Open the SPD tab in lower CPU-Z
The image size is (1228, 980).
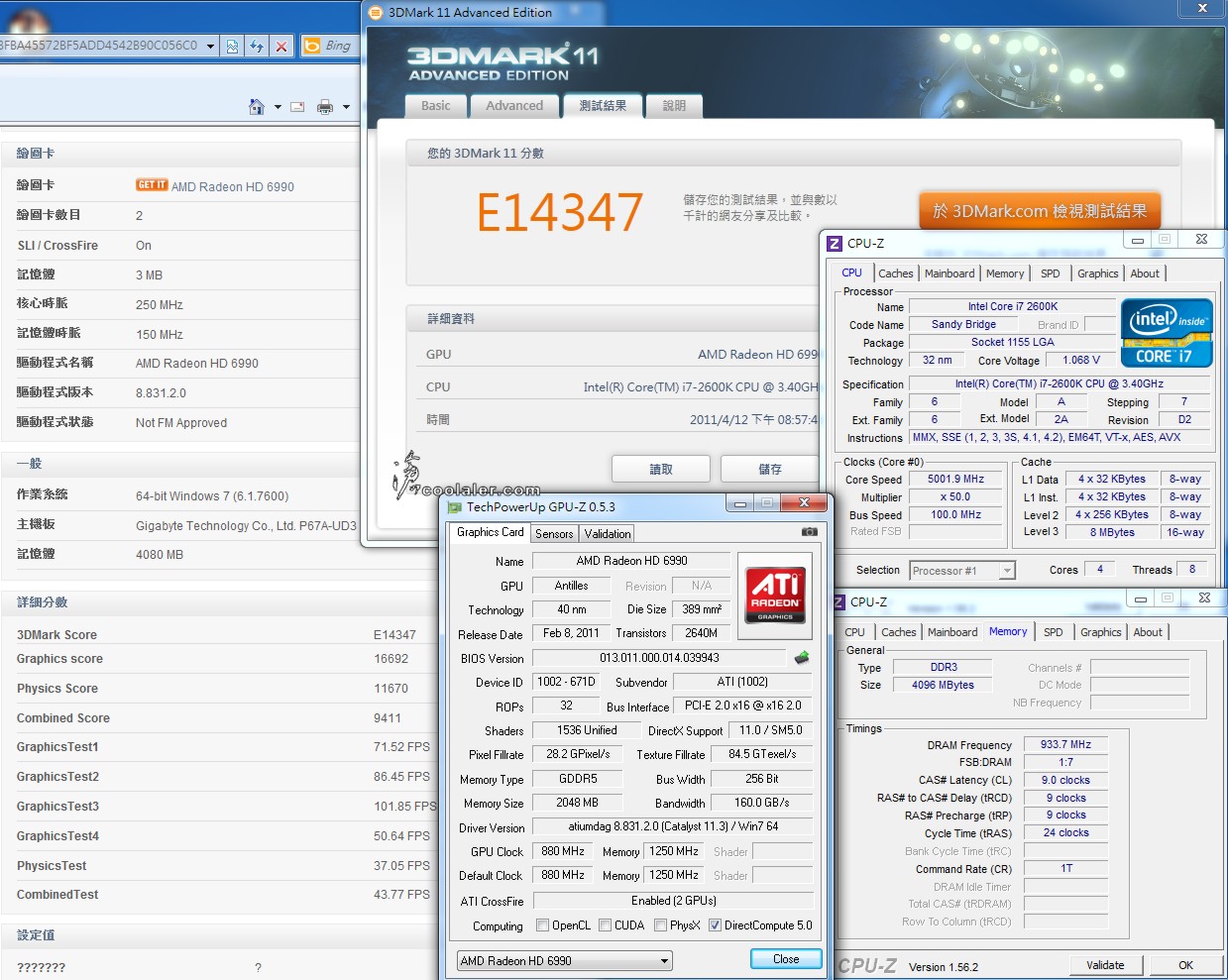tap(1054, 632)
